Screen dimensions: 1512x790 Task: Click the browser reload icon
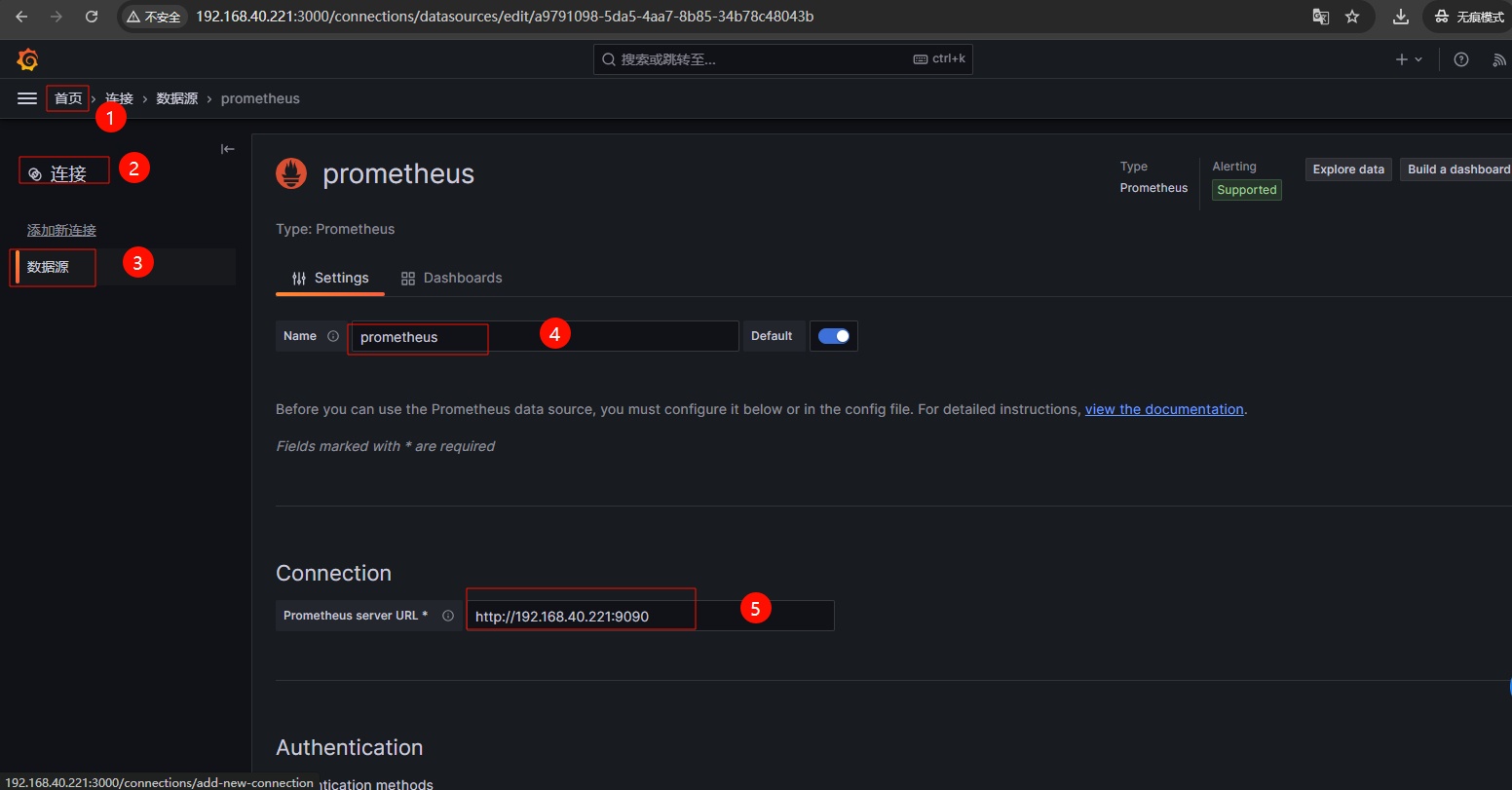pyautogui.click(x=92, y=17)
